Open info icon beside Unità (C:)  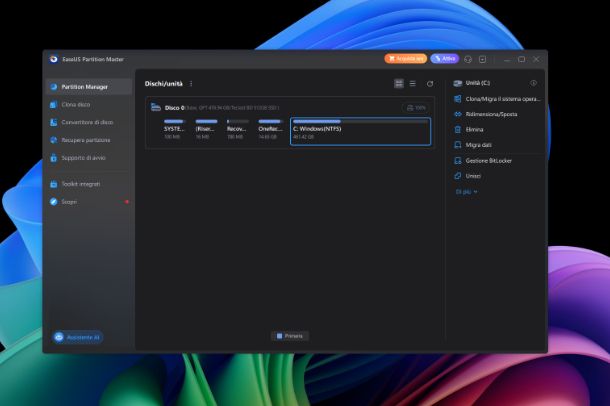[x=534, y=83]
